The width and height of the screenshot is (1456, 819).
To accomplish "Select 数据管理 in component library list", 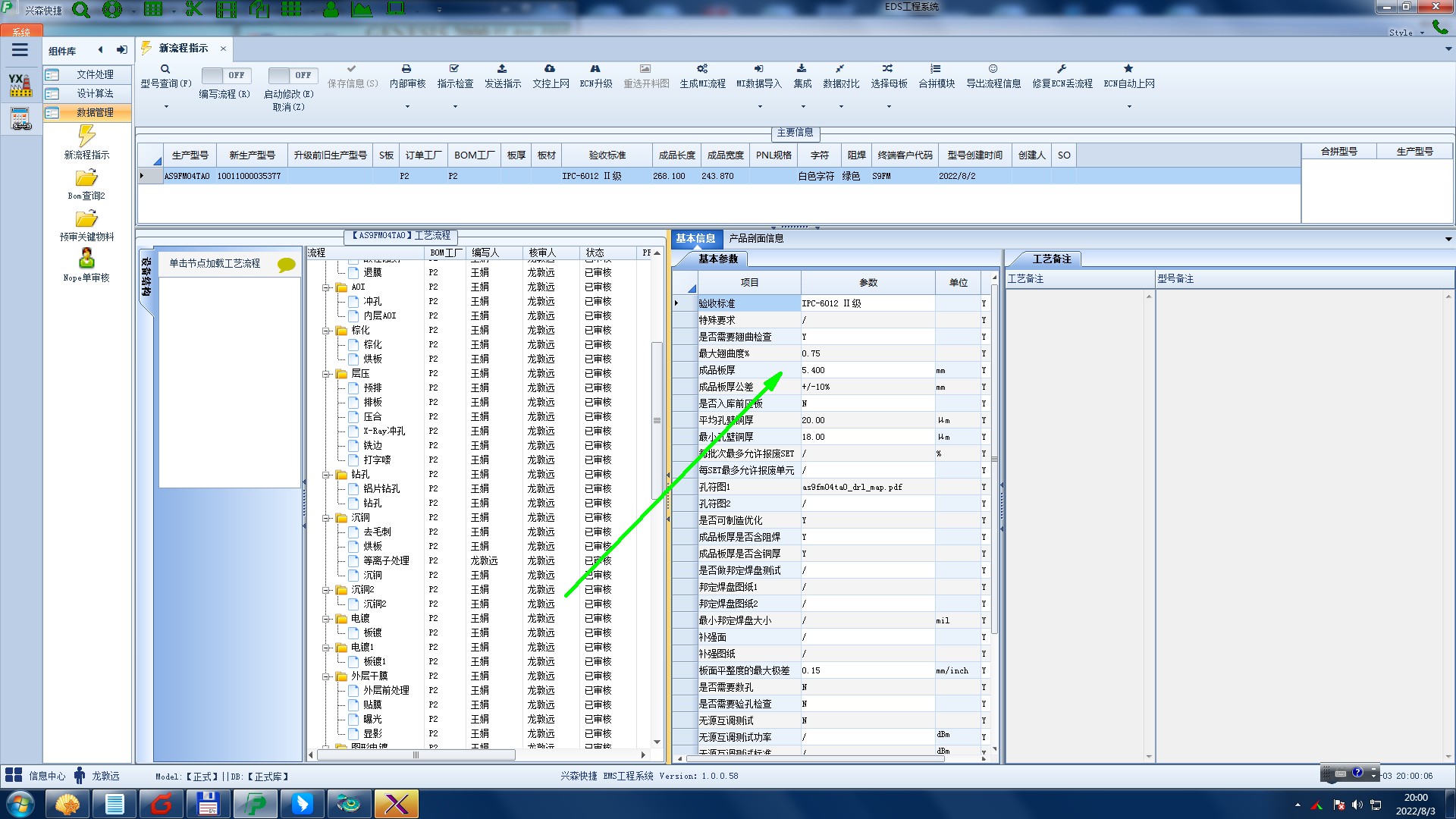I will point(94,112).
